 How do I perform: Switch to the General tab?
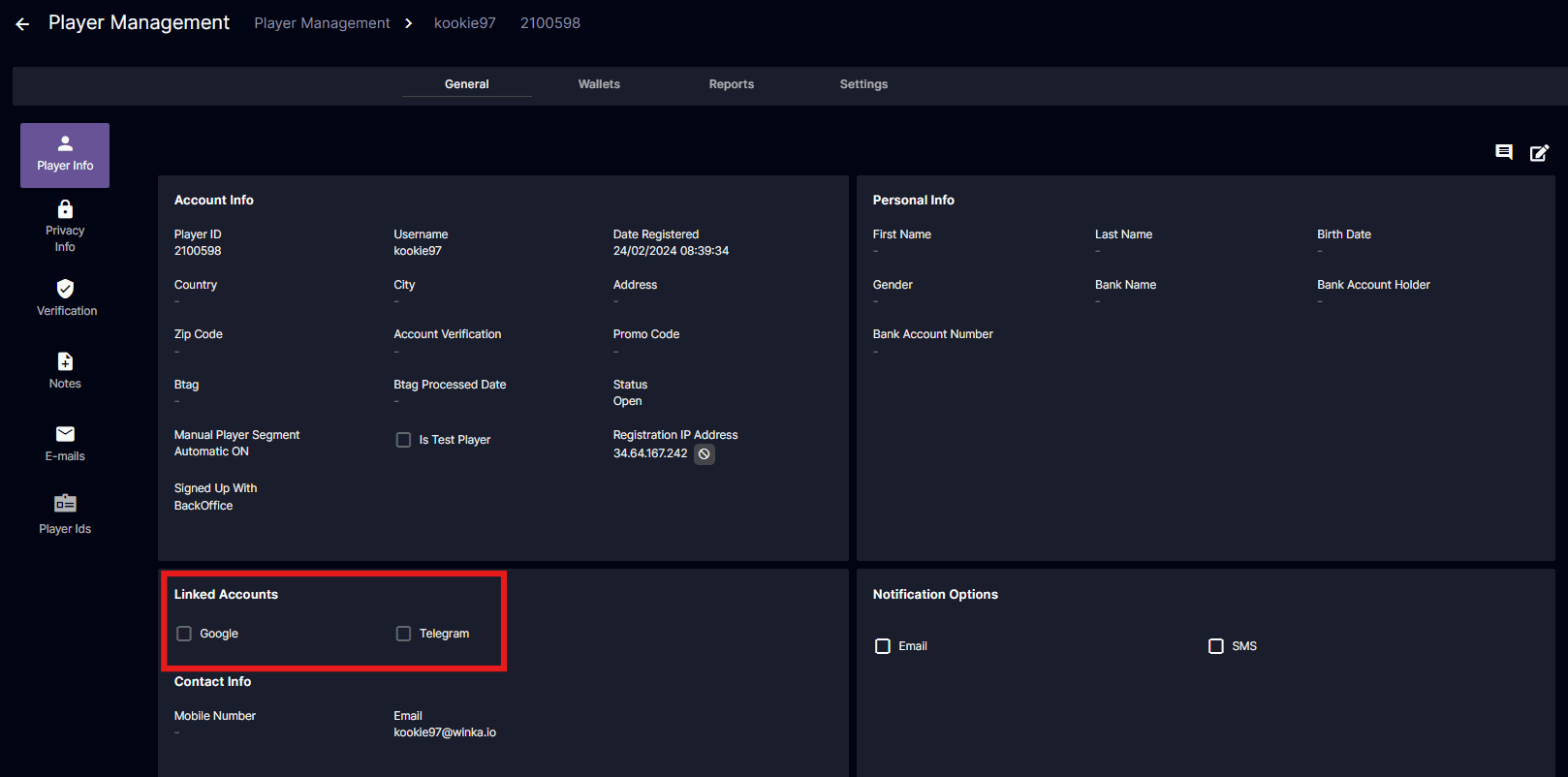(467, 84)
